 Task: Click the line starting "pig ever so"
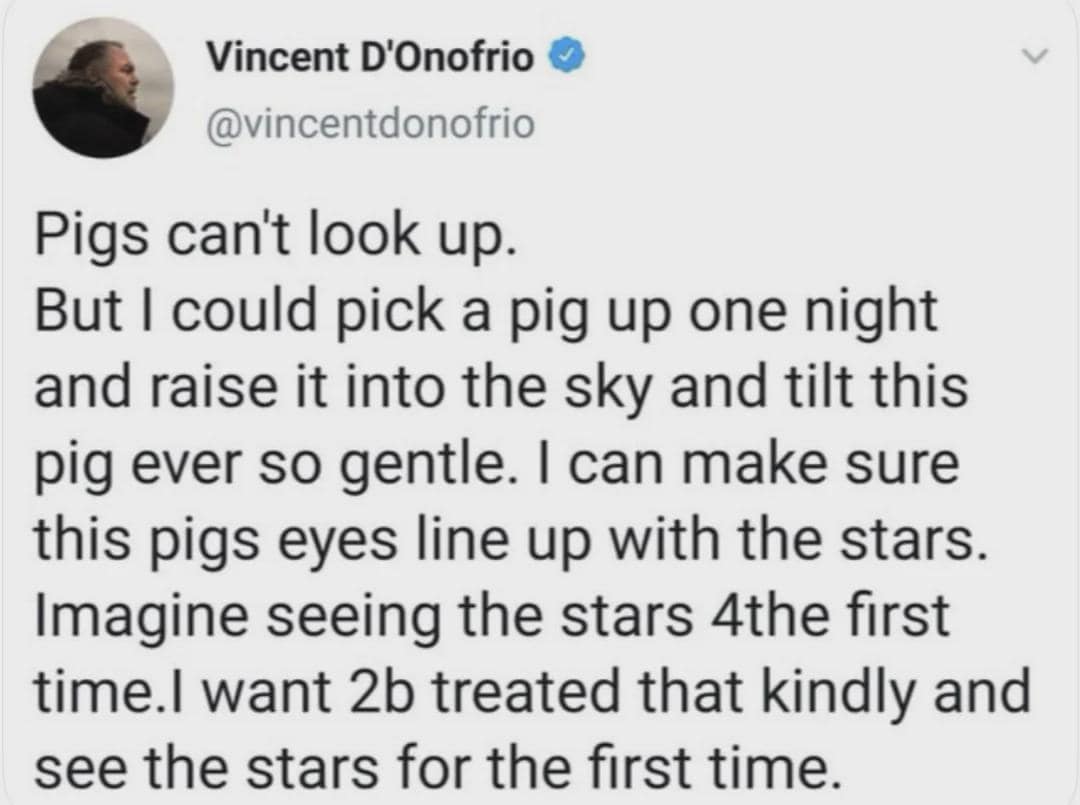click(x=497, y=463)
